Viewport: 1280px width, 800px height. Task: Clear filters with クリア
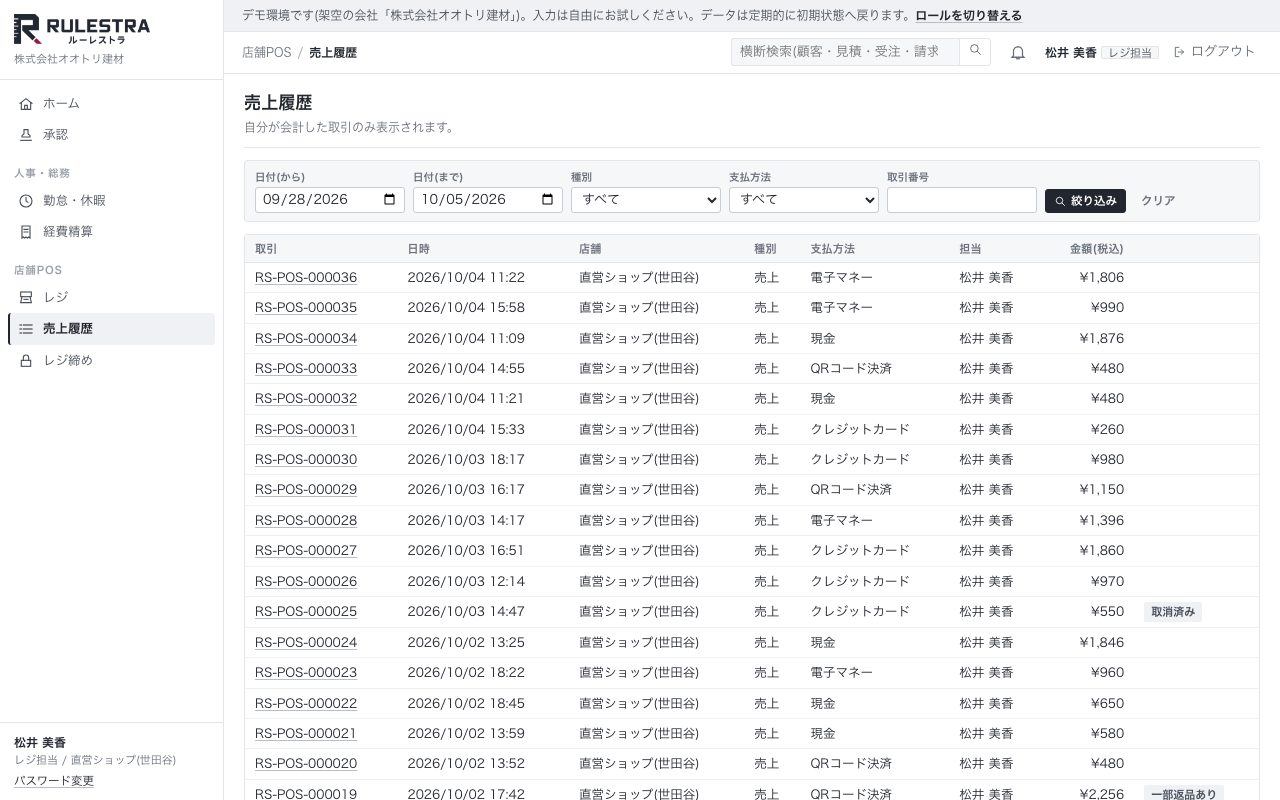[1158, 201]
